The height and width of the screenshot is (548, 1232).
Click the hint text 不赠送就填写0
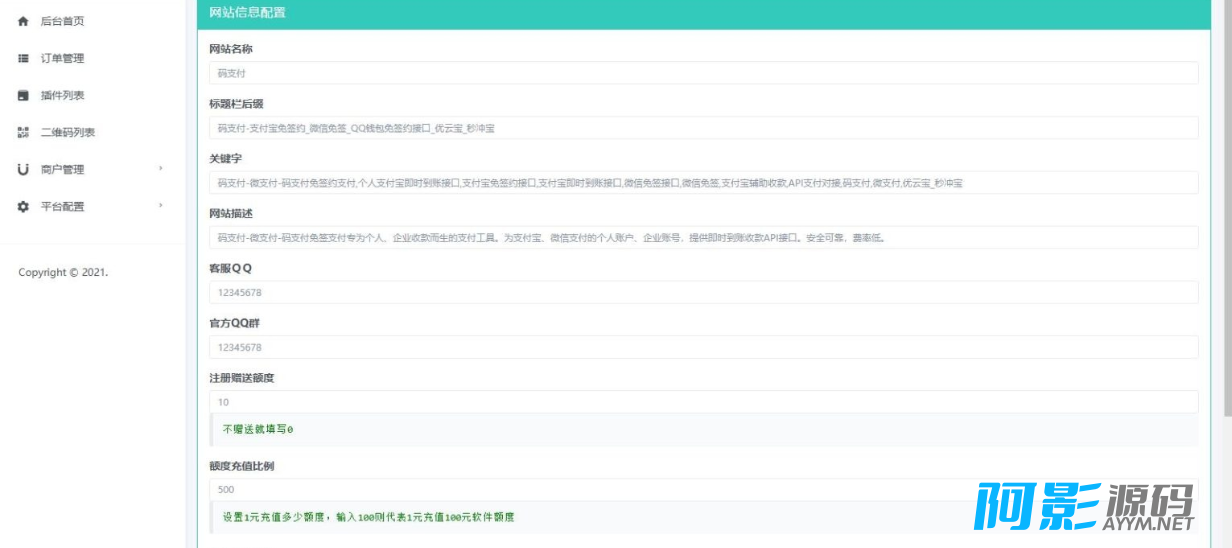257,429
